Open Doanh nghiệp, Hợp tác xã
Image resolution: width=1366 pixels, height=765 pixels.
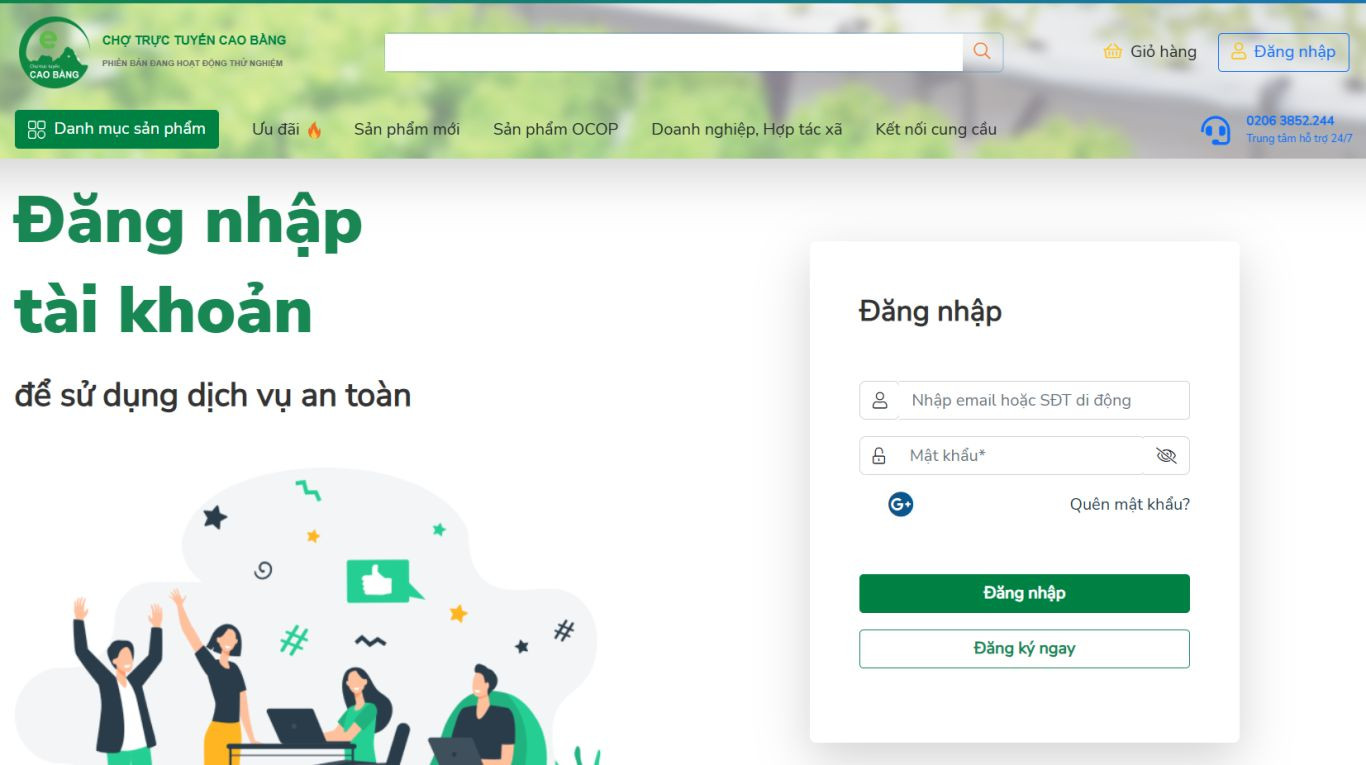click(747, 129)
